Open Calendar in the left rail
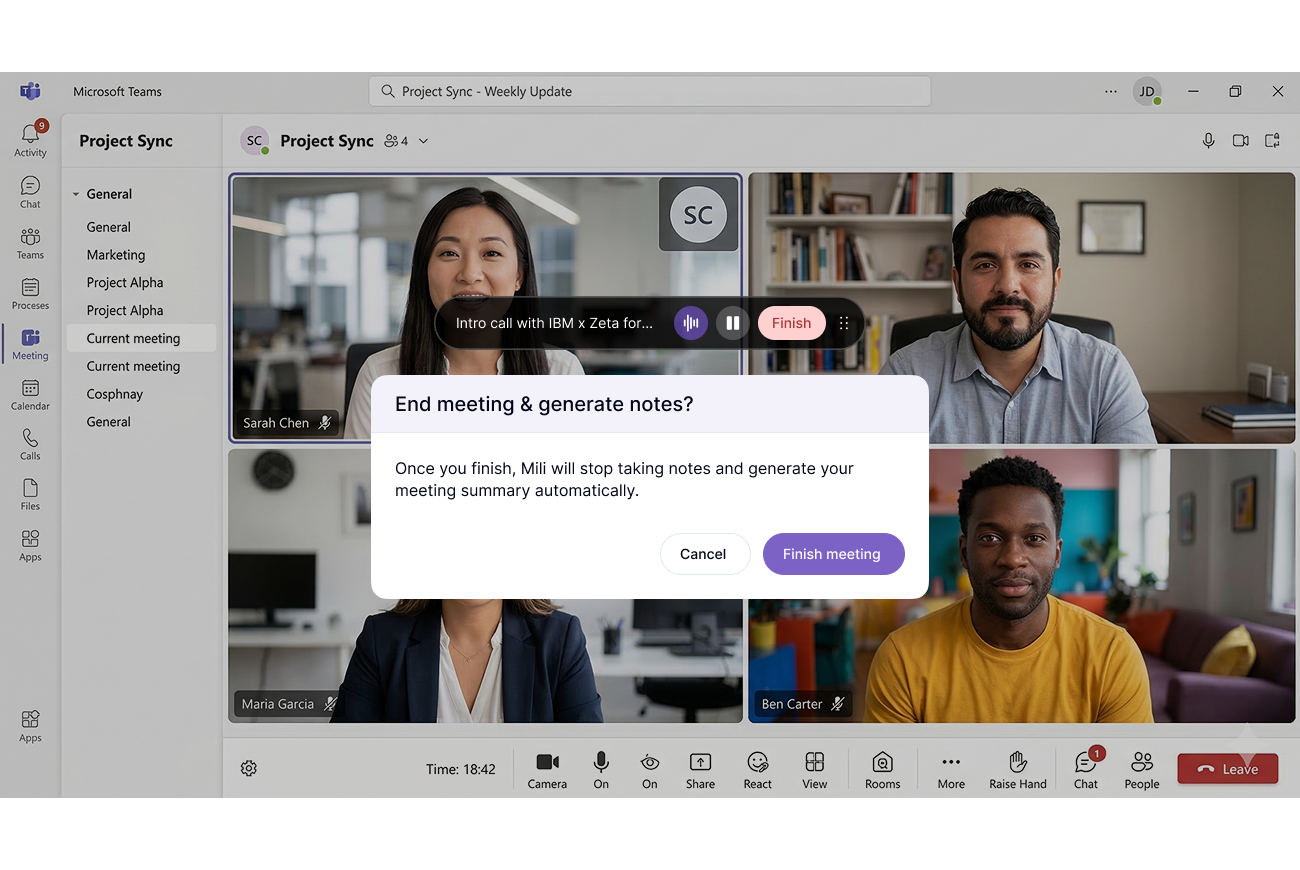1300x870 pixels. click(30, 395)
